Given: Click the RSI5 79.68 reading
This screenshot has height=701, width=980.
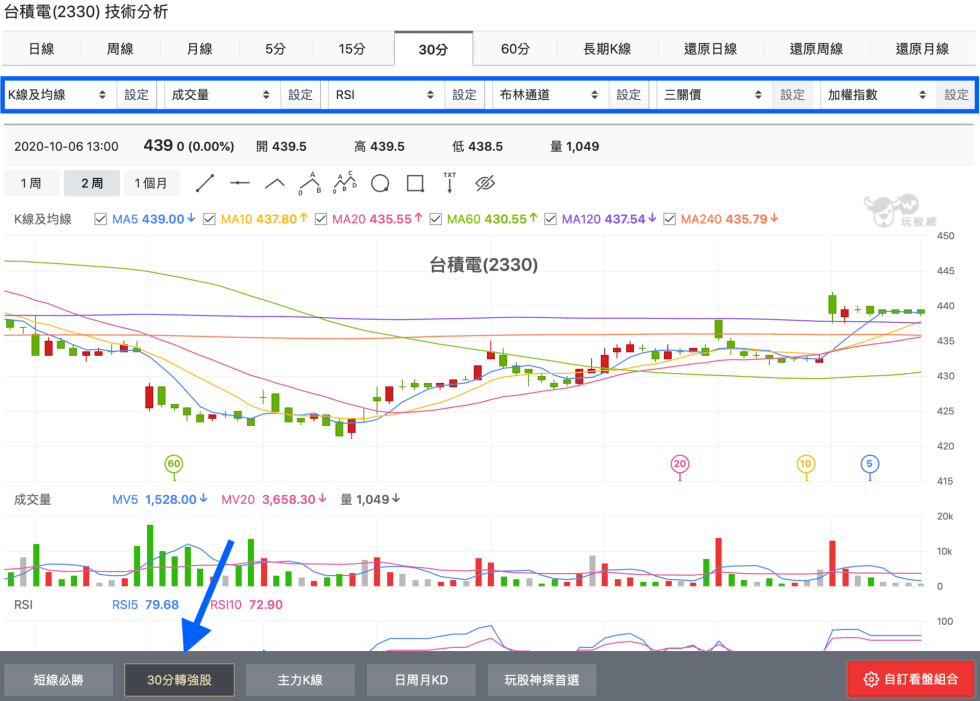Looking at the screenshot, I should coord(145,605).
